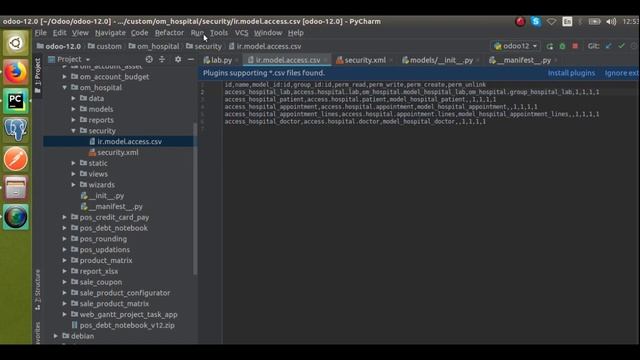Click Ignore extension link
The height and width of the screenshot is (360, 640).
point(622,73)
